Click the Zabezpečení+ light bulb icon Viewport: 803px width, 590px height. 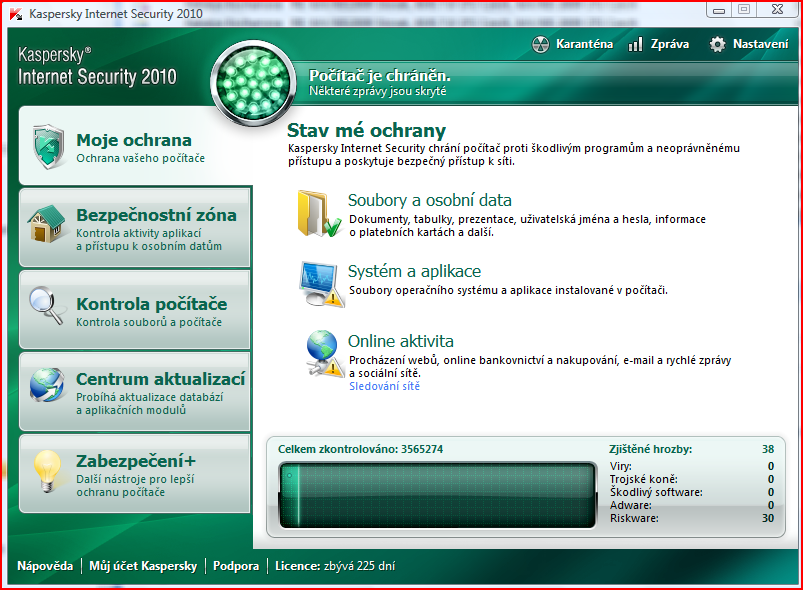47,471
